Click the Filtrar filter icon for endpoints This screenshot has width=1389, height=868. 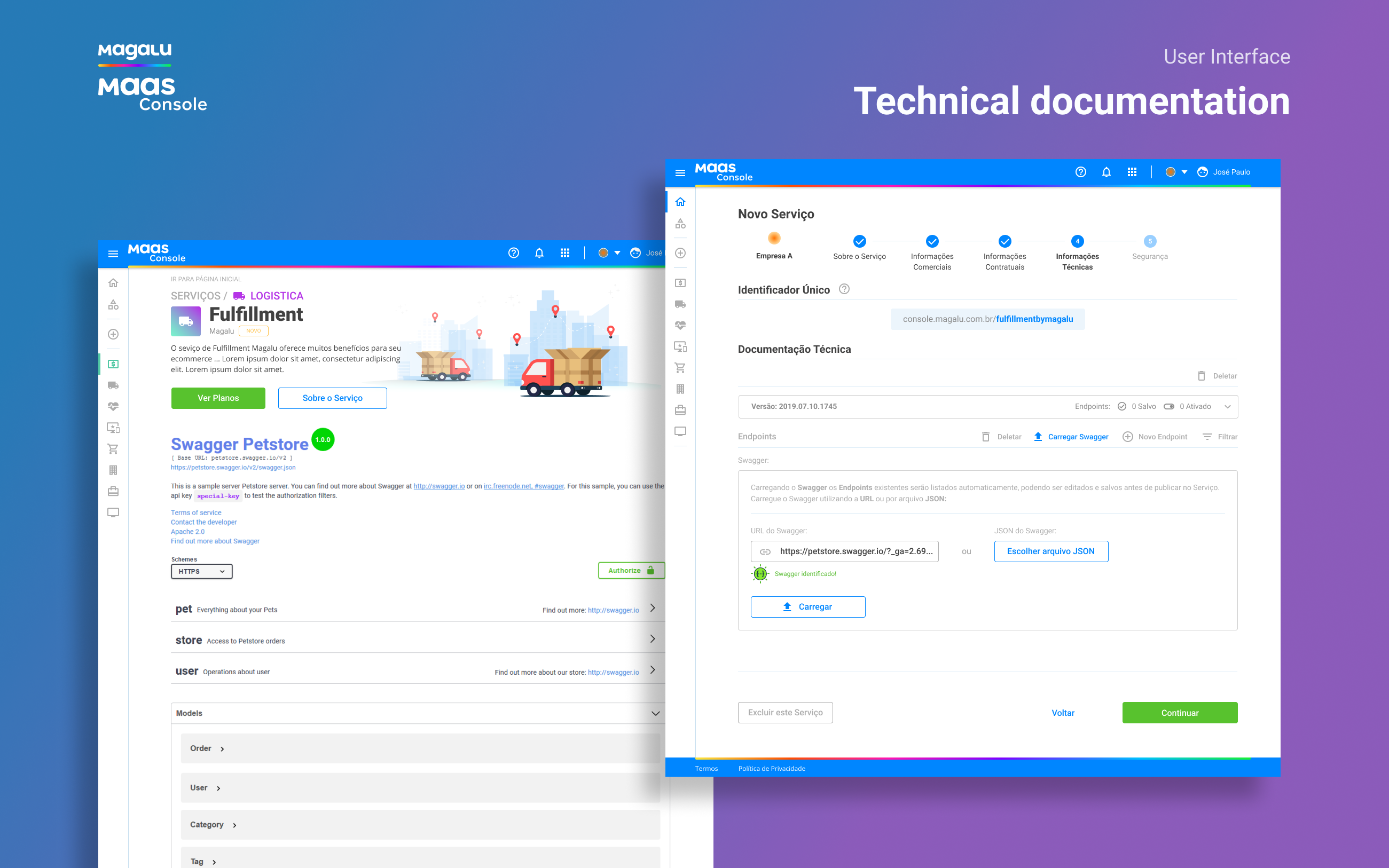[x=1207, y=437]
